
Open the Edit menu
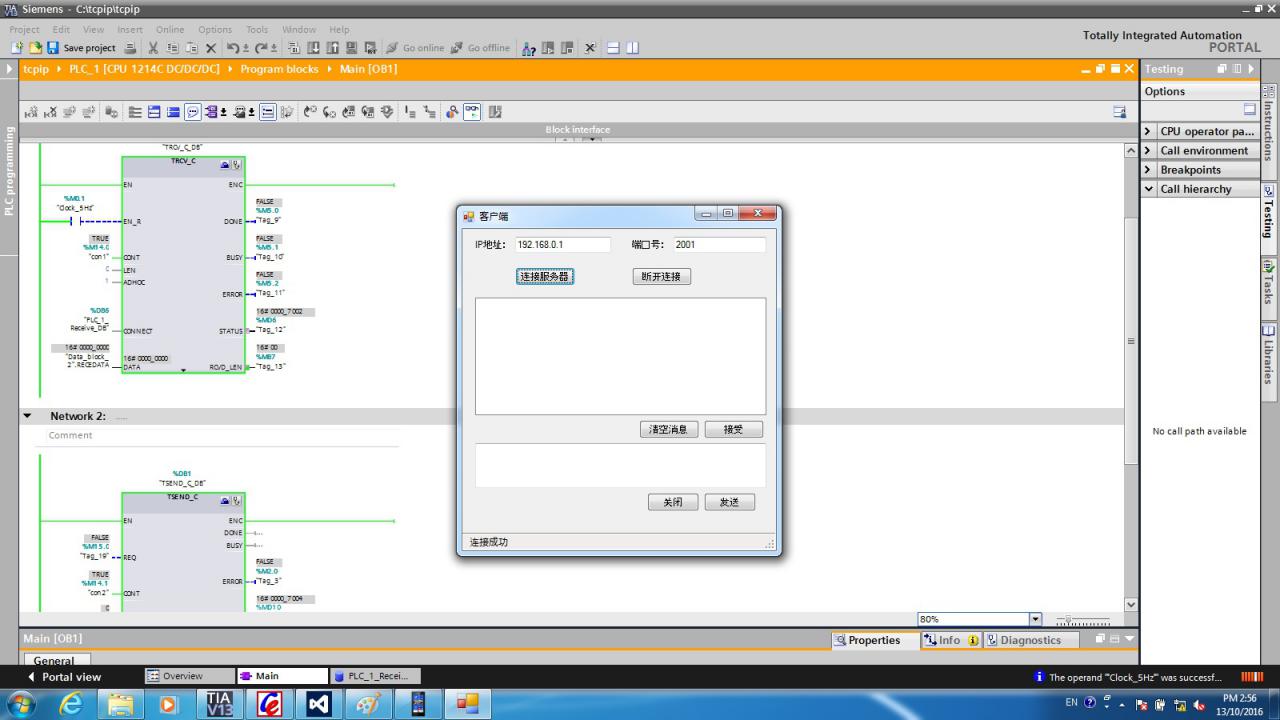pos(60,29)
